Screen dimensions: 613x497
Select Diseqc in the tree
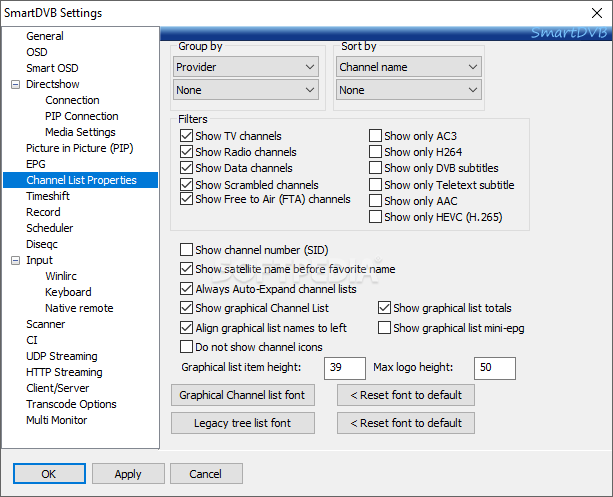(x=42, y=244)
